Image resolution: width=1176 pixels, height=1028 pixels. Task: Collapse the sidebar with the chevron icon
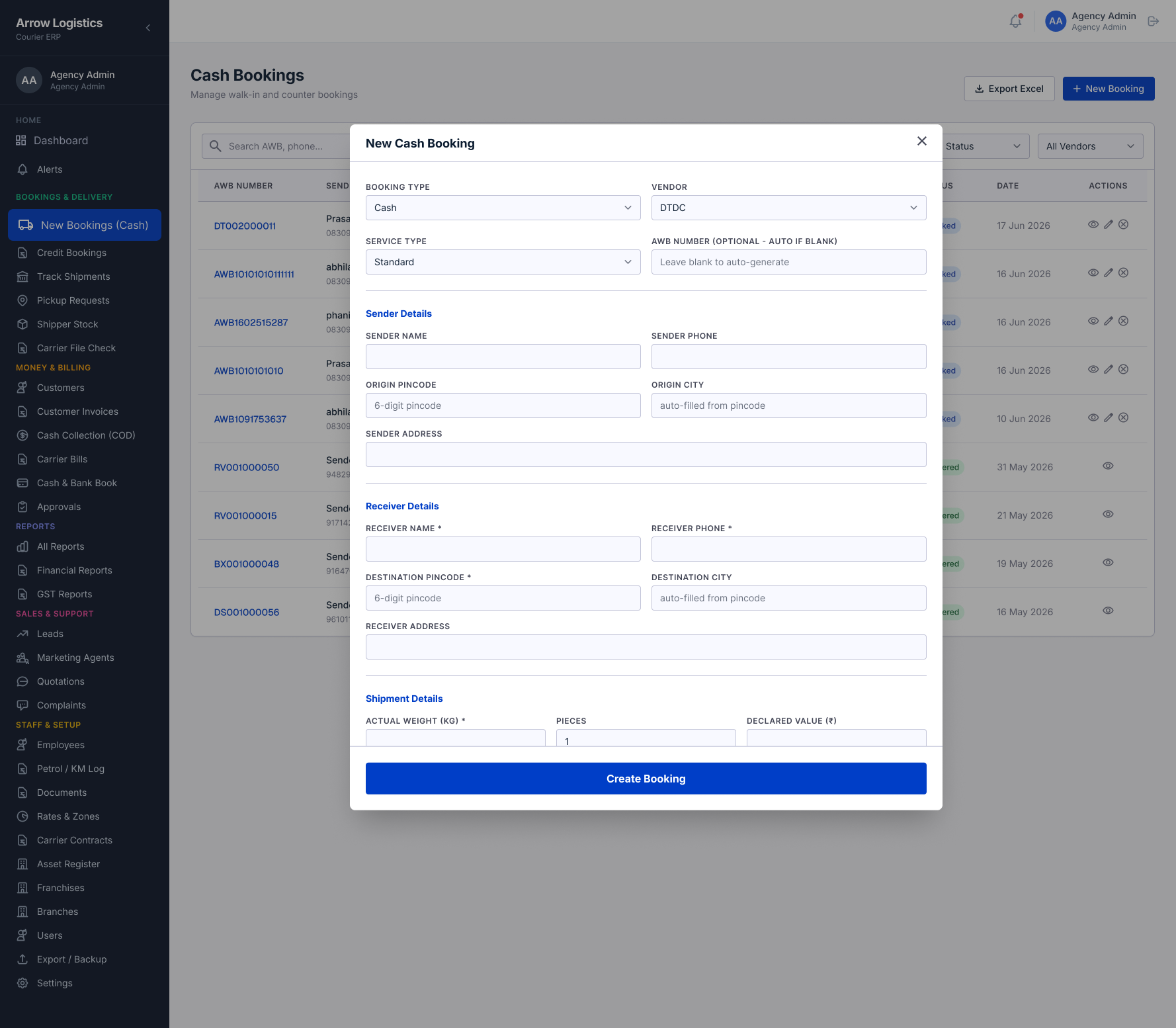tap(148, 28)
